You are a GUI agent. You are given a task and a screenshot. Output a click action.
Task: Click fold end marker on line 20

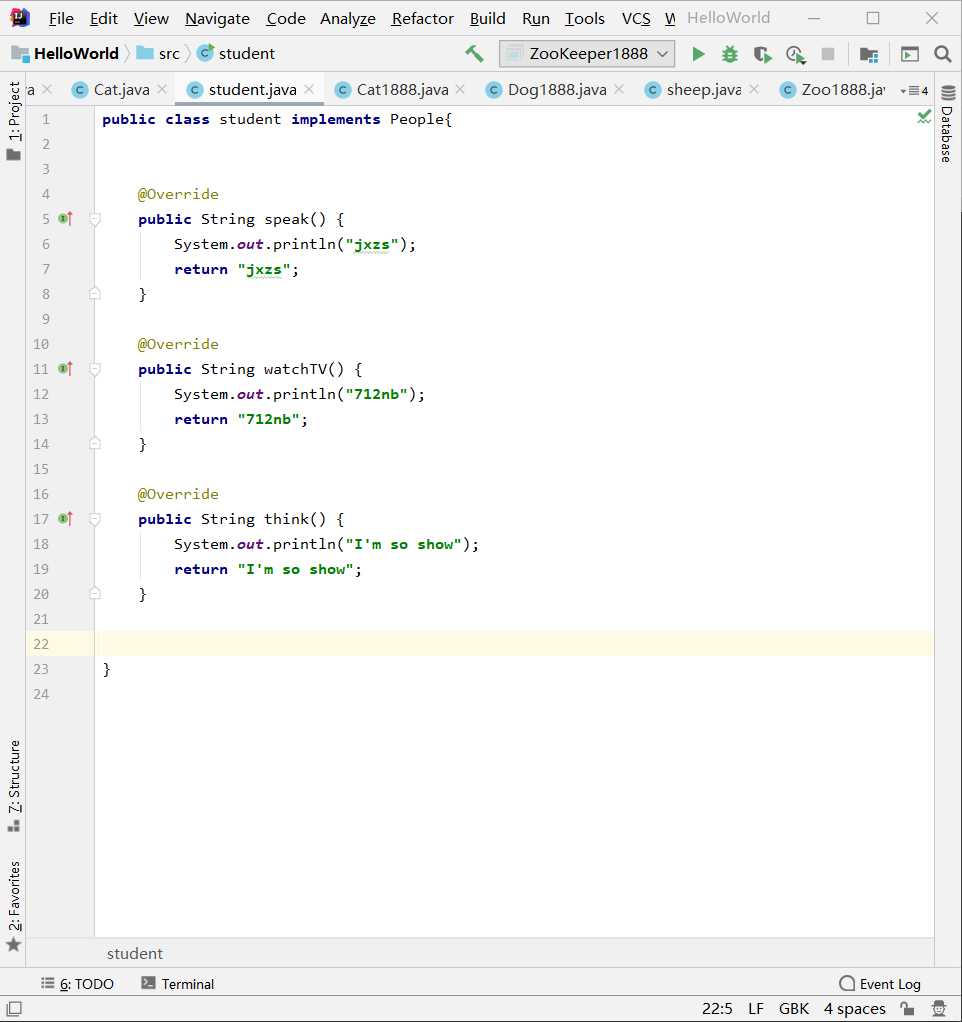(x=95, y=592)
